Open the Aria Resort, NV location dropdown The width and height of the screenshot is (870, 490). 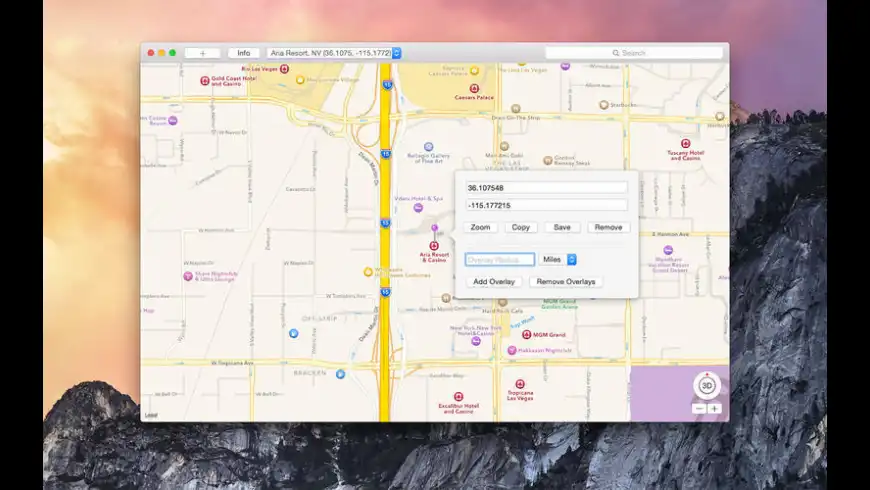(334, 53)
